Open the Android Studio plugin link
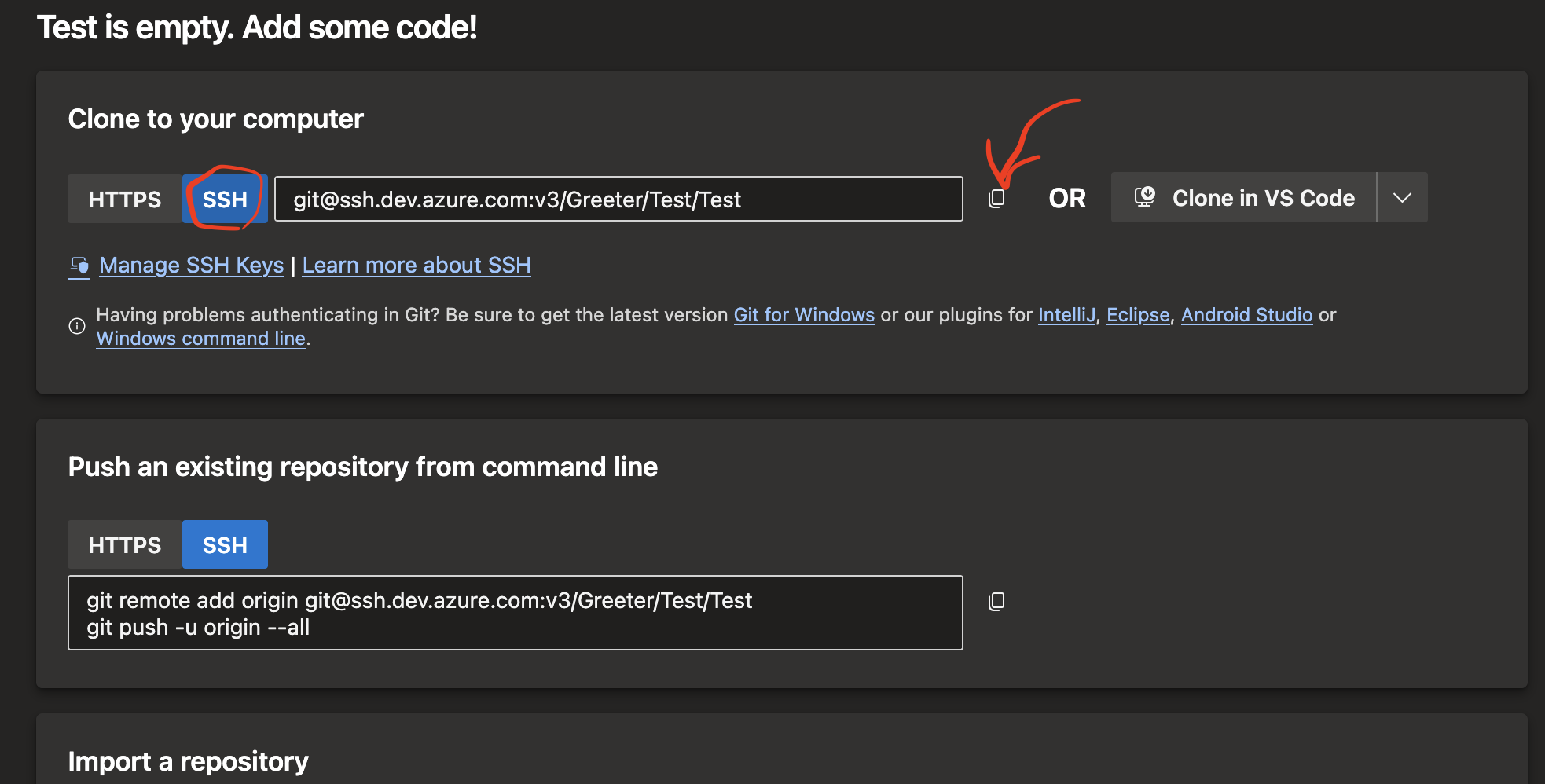 pyautogui.click(x=1246, y=314)
